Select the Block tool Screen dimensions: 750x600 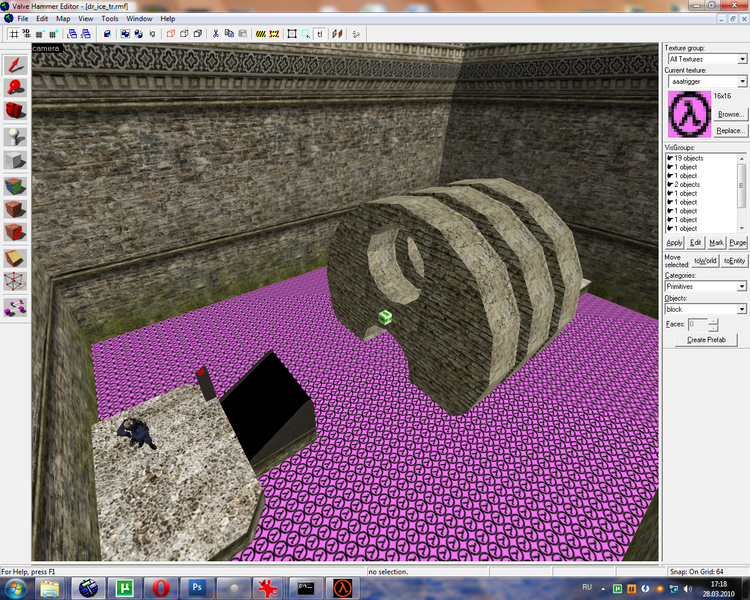(15, 160)
